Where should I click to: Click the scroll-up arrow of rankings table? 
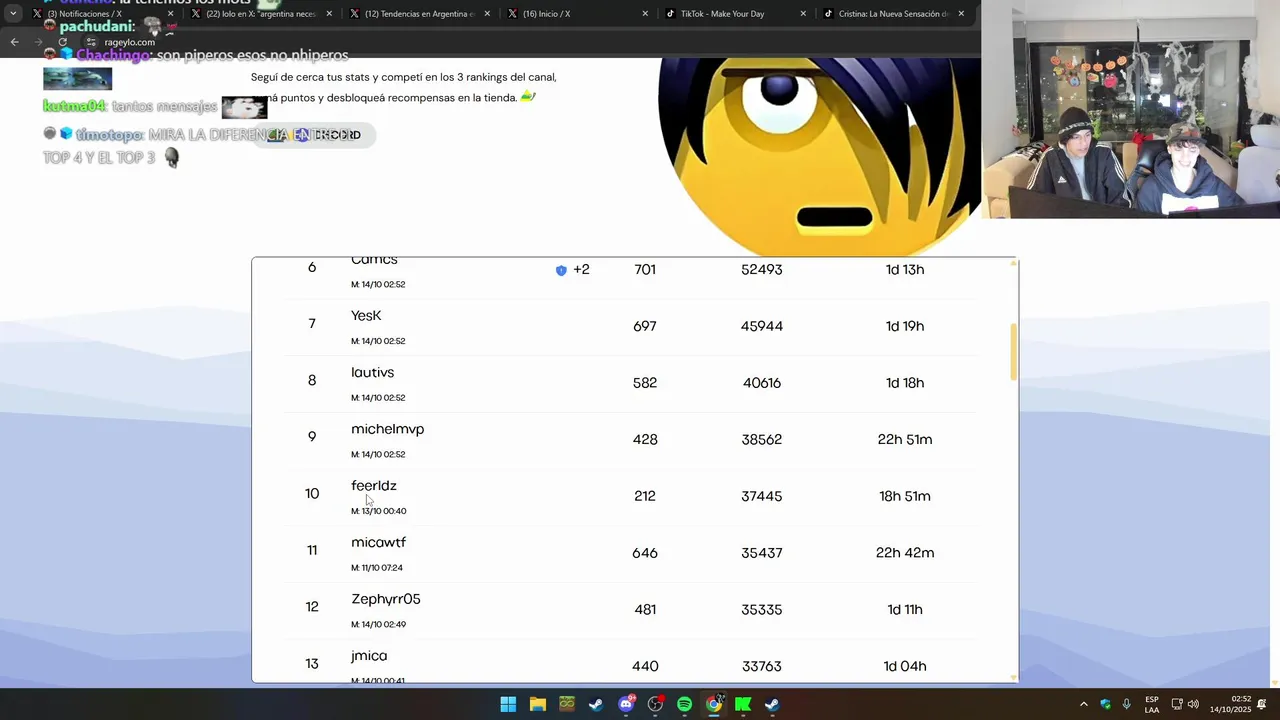(x=1014, y=263)
